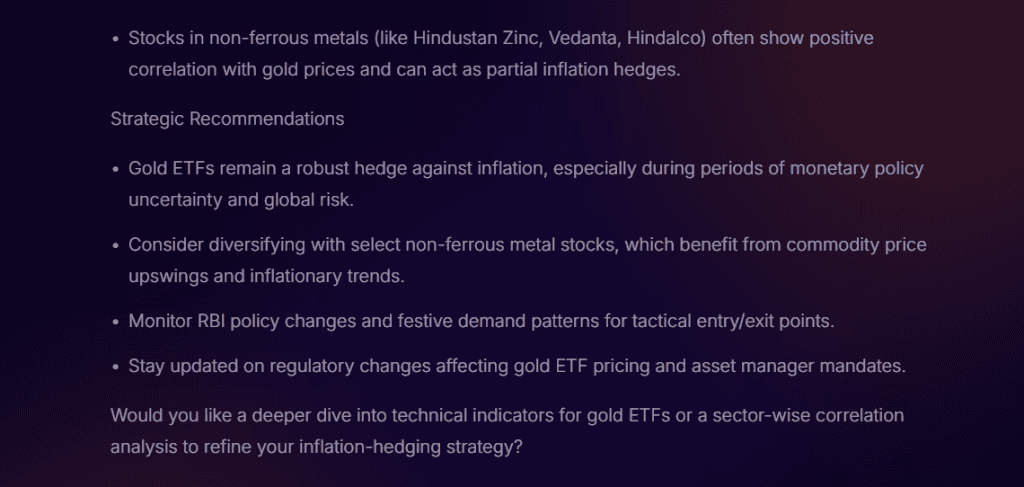1024x487 pixels.
Task: Click the line 'upswings and inflationary trends.'
Action: [266, 276]
